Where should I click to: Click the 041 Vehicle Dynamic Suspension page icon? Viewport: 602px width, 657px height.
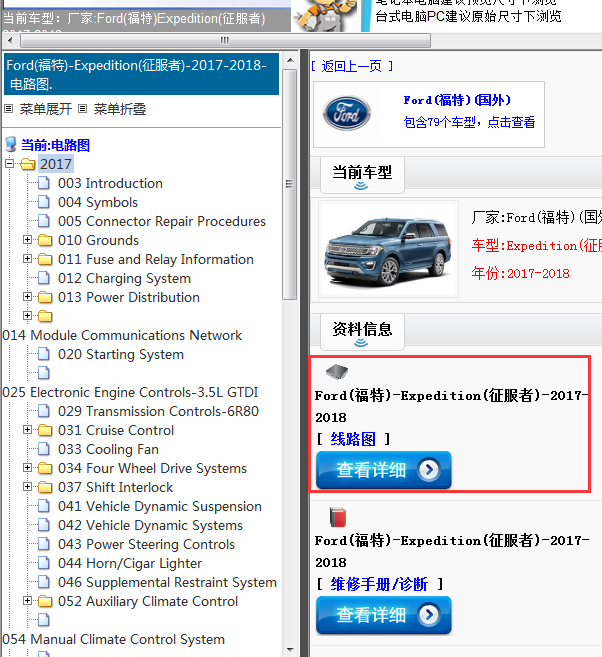[x=44, y=506]
